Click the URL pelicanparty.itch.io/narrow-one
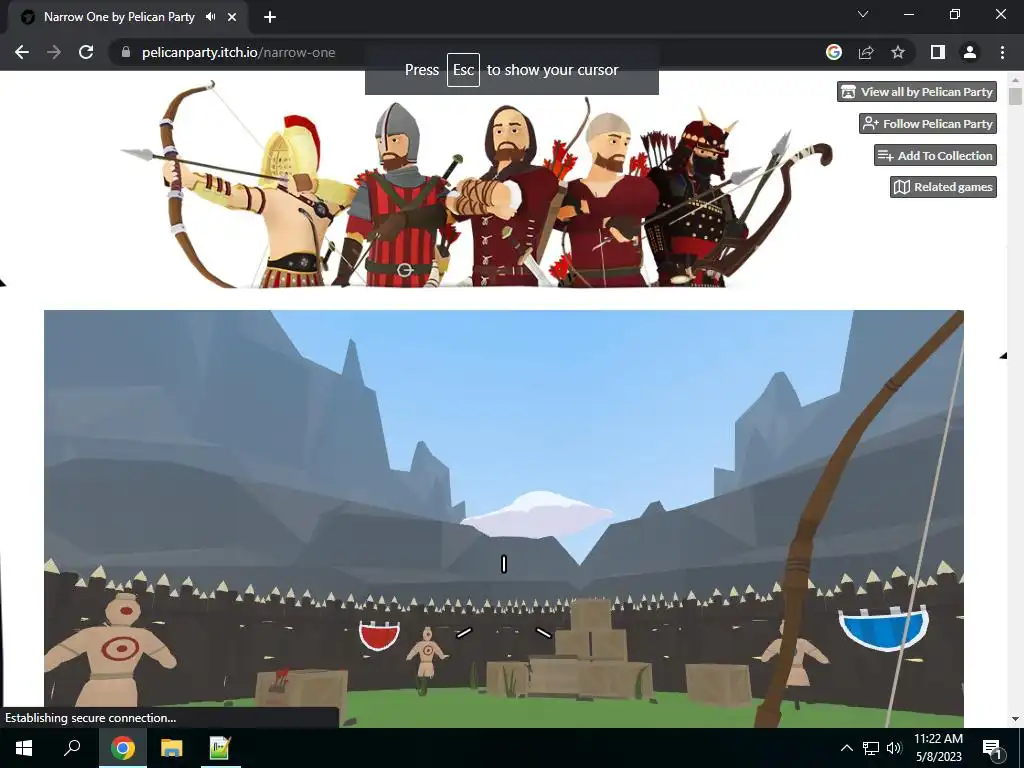The width and height of the screenshot is (1024, 768). tap(238, 52)
